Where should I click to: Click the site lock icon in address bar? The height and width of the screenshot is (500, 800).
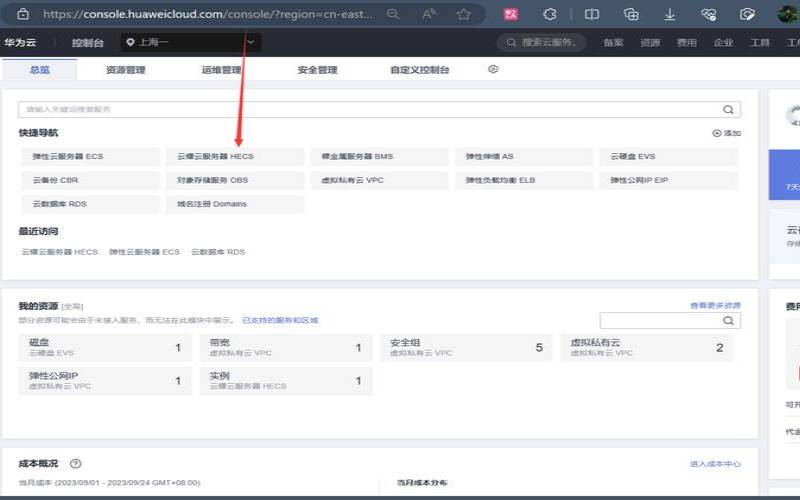pyautogui.click(x=23, y=14)
